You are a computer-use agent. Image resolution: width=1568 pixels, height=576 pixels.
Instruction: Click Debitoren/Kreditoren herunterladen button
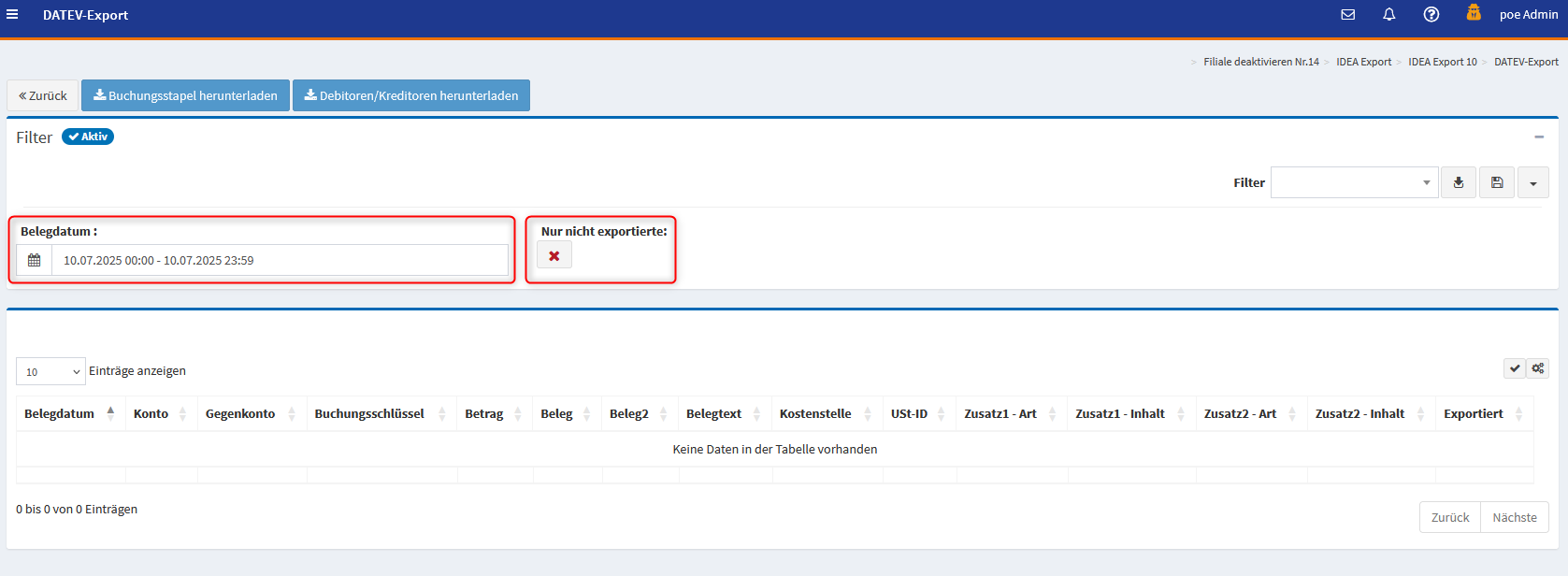coord(410,95)
